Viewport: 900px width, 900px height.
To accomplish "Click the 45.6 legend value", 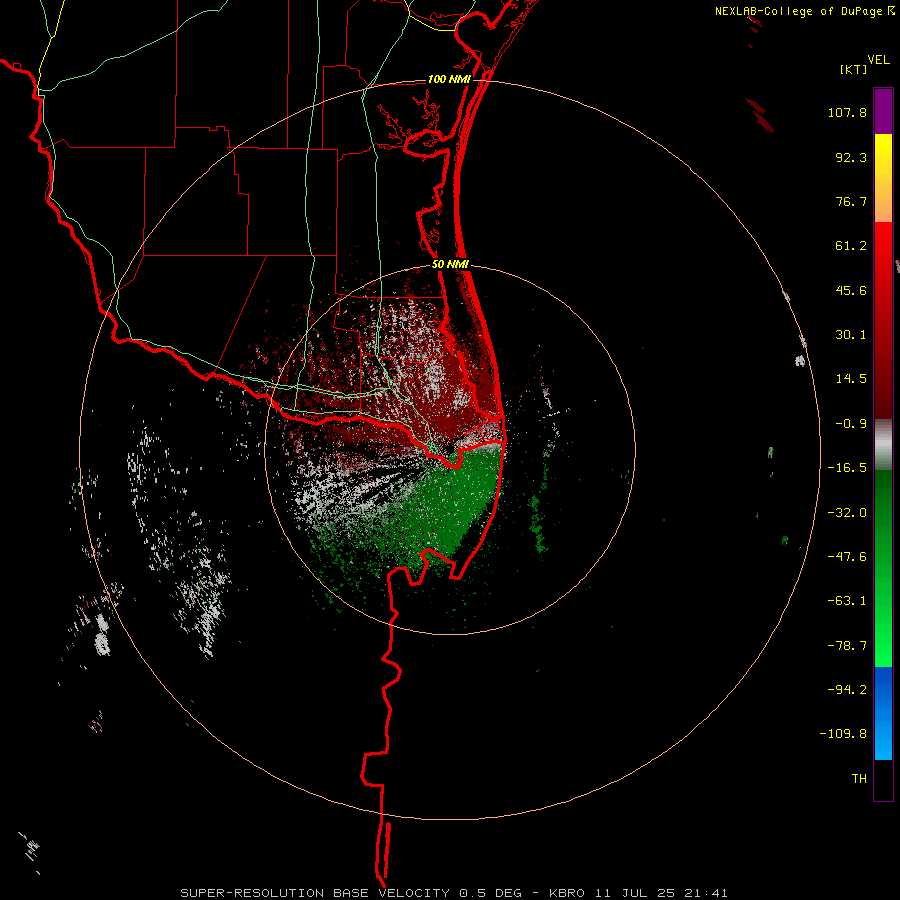I will pos(851,290).
